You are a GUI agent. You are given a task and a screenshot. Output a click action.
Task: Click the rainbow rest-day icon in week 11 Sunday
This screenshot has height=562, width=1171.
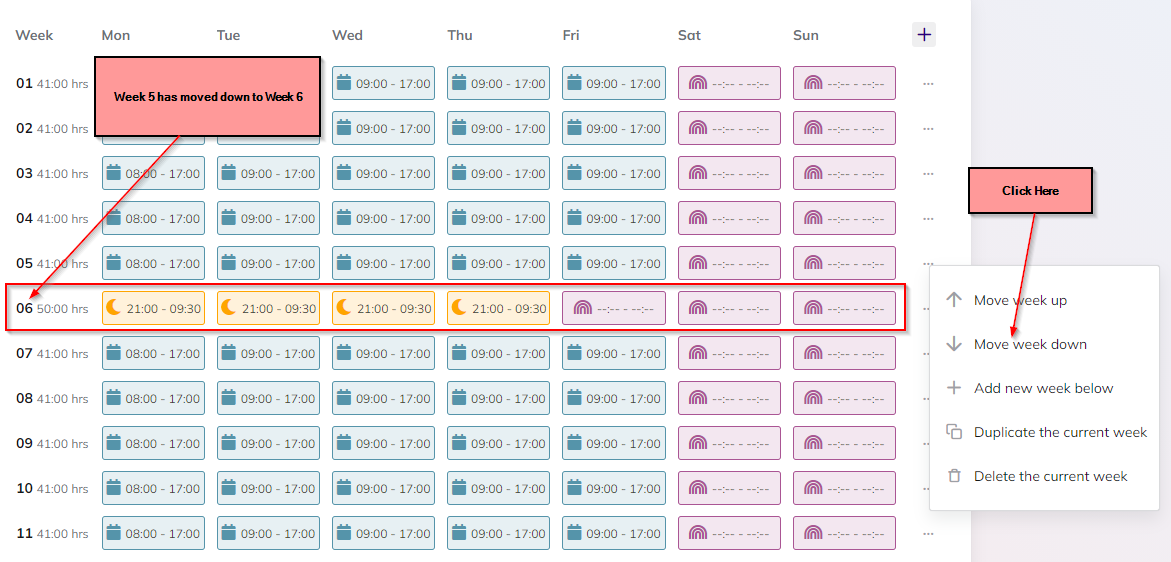(x=813, y=534)
